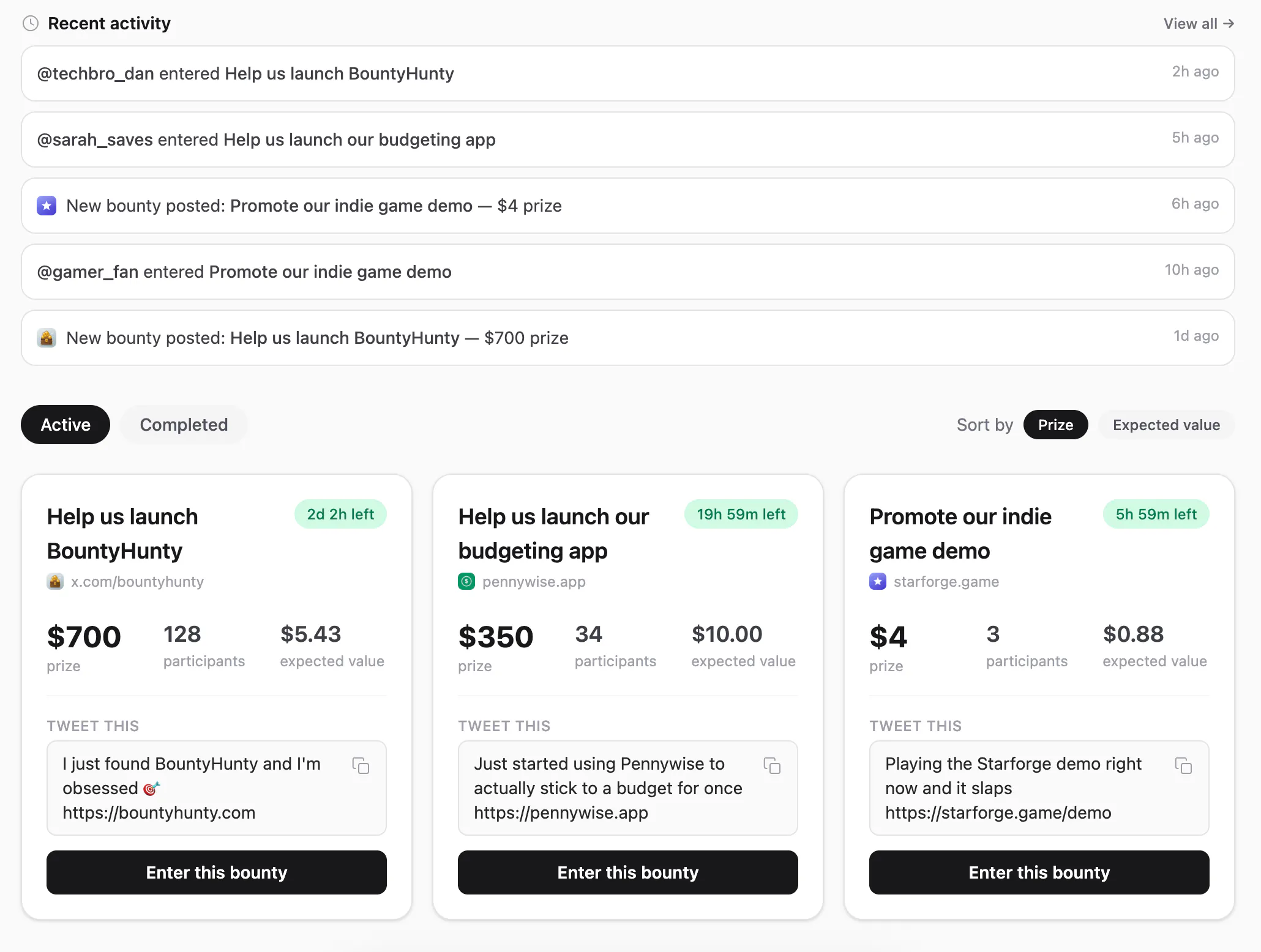Click the BountyHunty favicon next to x.com/bountyhunty
The width and height of the screenshot is (1261, 952).
55,581
